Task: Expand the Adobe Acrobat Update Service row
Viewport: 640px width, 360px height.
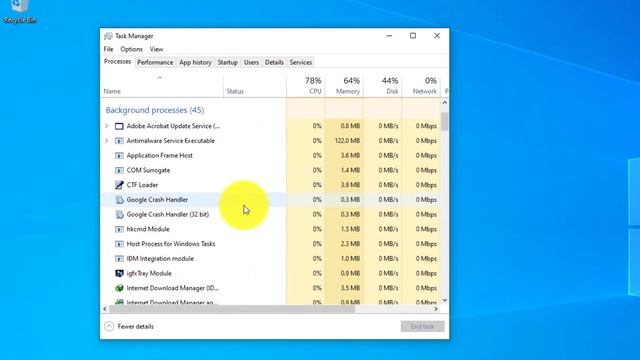Action: [107, 126]
